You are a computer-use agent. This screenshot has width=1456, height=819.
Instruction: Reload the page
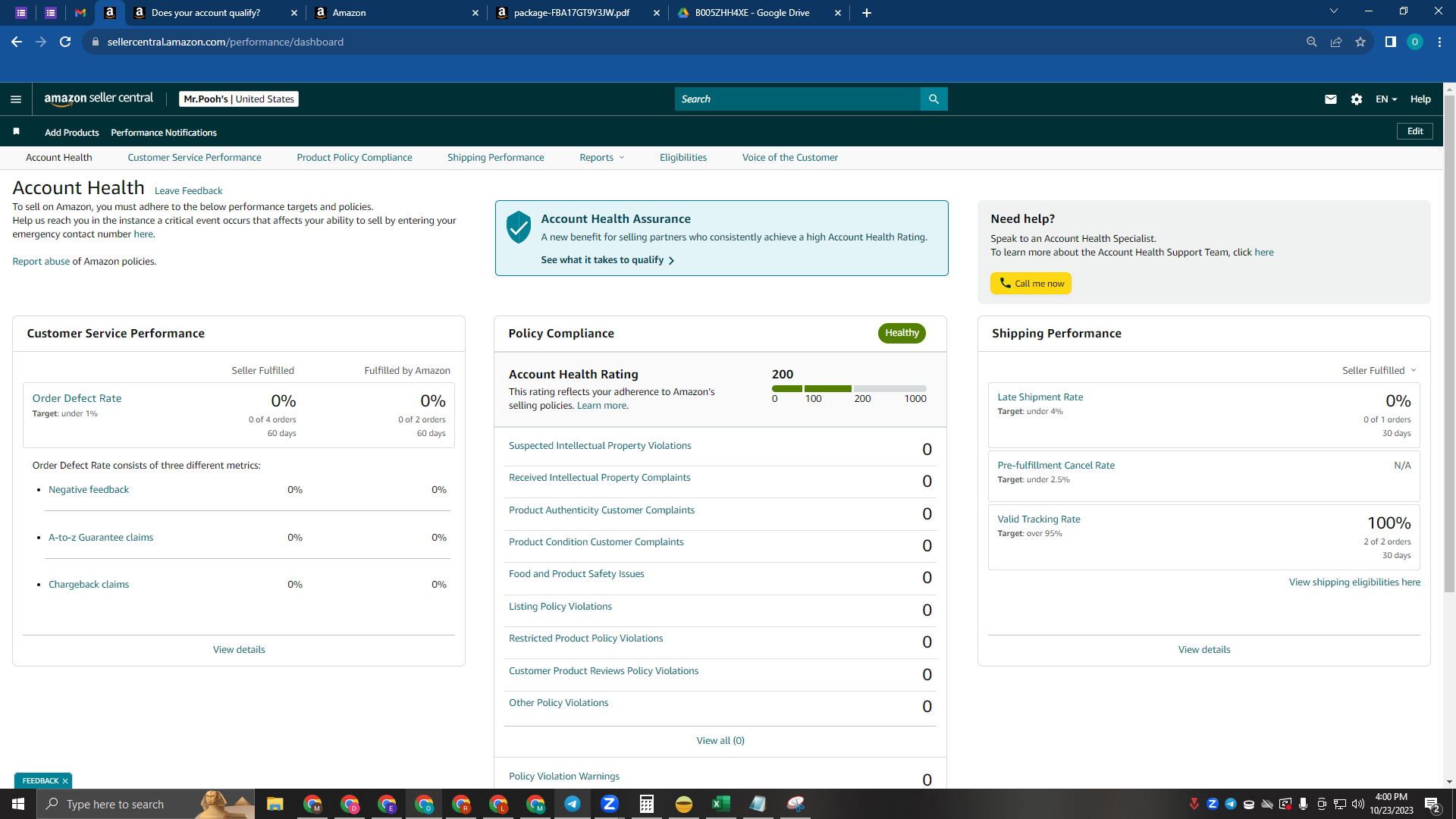tap(65, 42)
